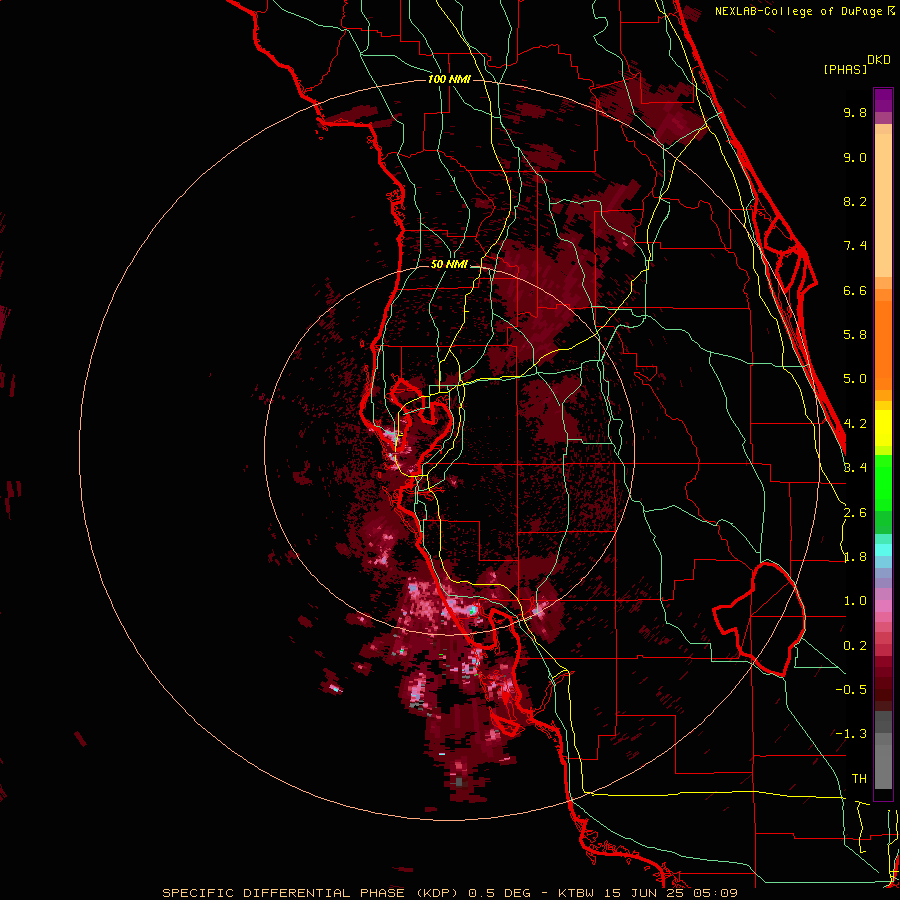Select the 9.8 value on the scale
The width and height of the screenshot is (900, 900).
(855, 112)
